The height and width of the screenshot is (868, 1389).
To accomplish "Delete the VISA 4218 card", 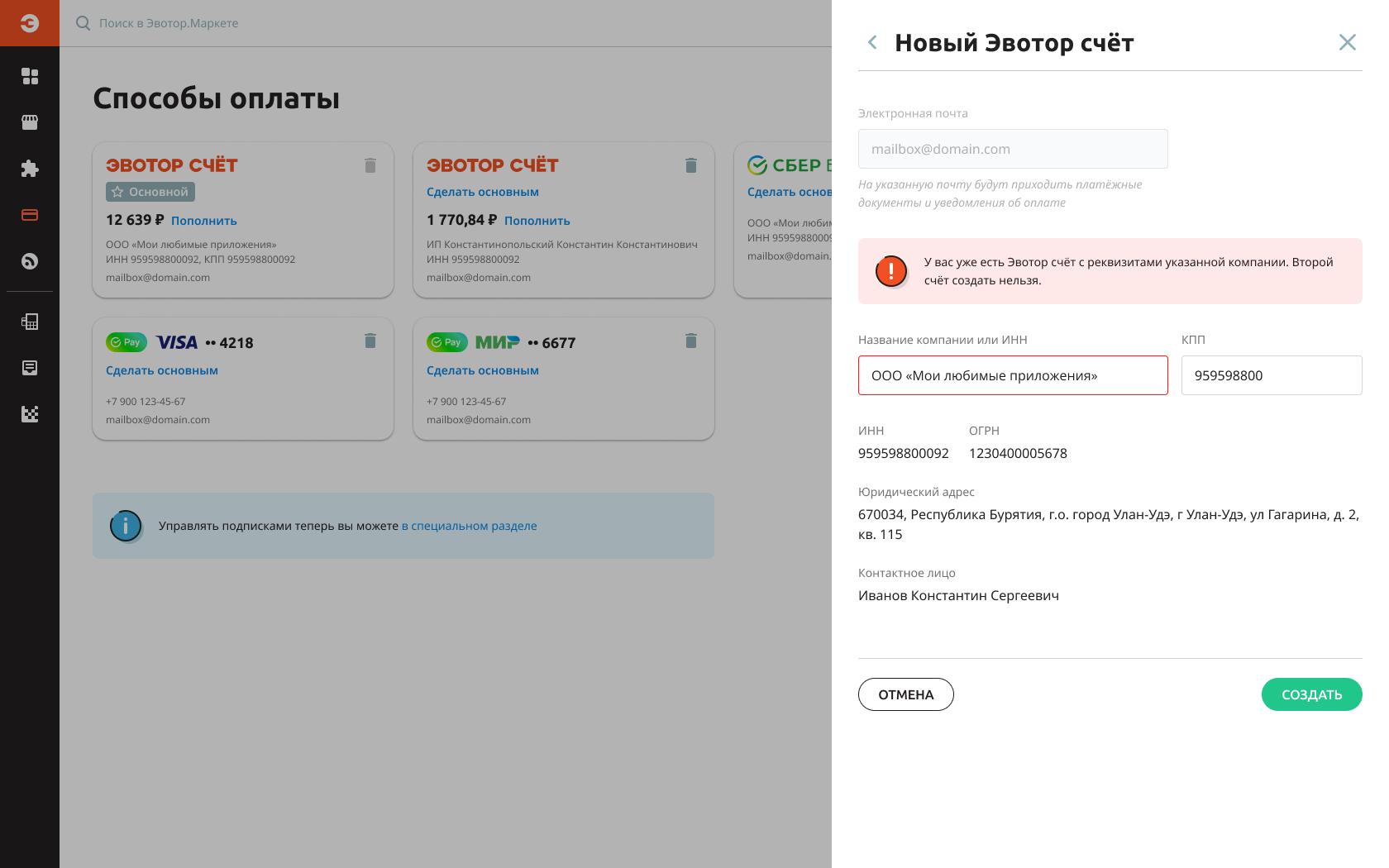I will tap(370, 341).
